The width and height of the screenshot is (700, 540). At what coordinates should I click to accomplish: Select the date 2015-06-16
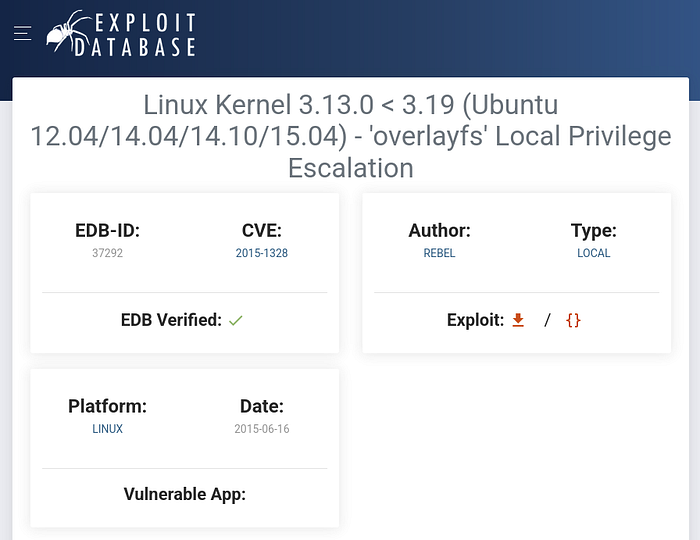(262, 429)
